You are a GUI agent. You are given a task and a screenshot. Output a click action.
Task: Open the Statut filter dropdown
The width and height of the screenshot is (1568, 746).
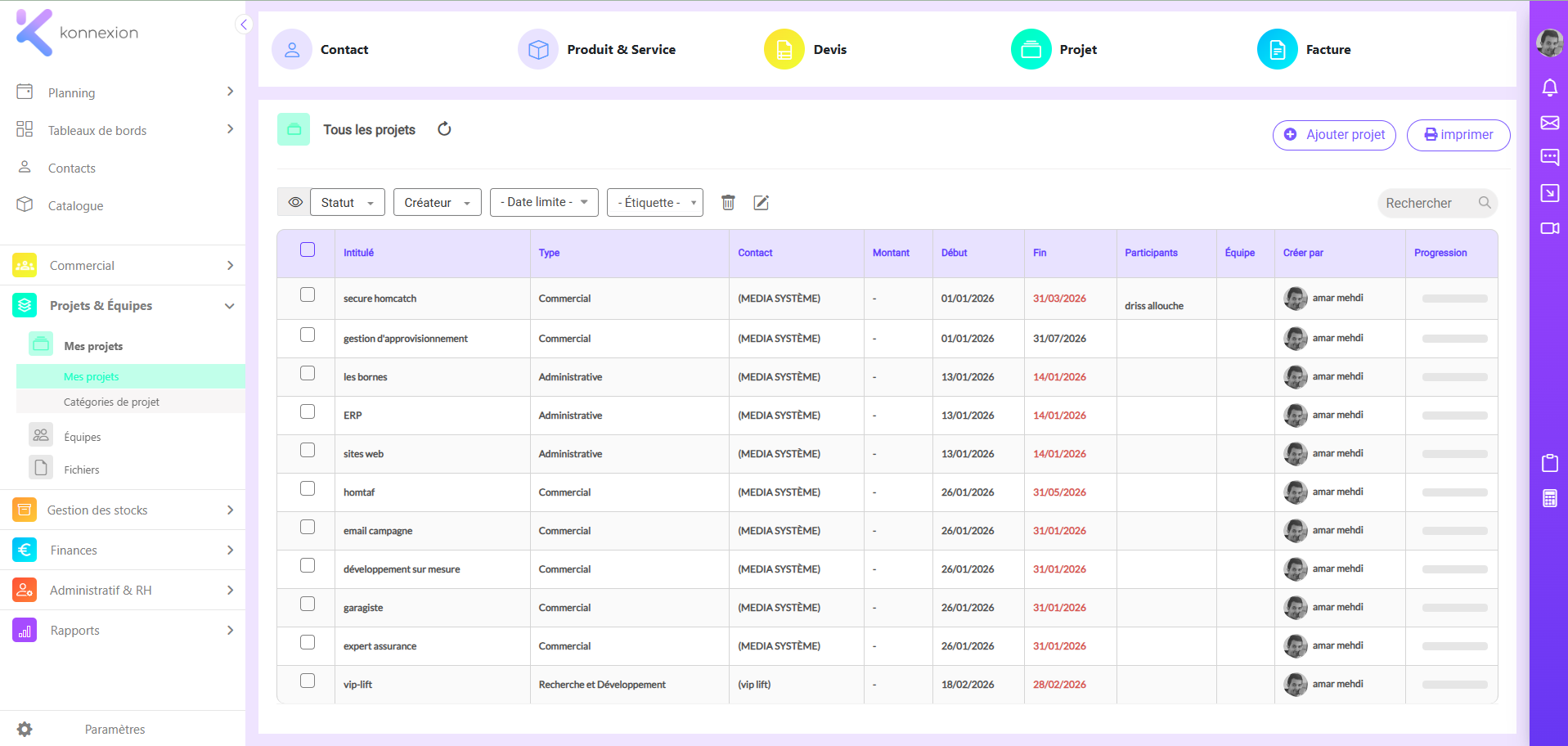click(348, 202)
